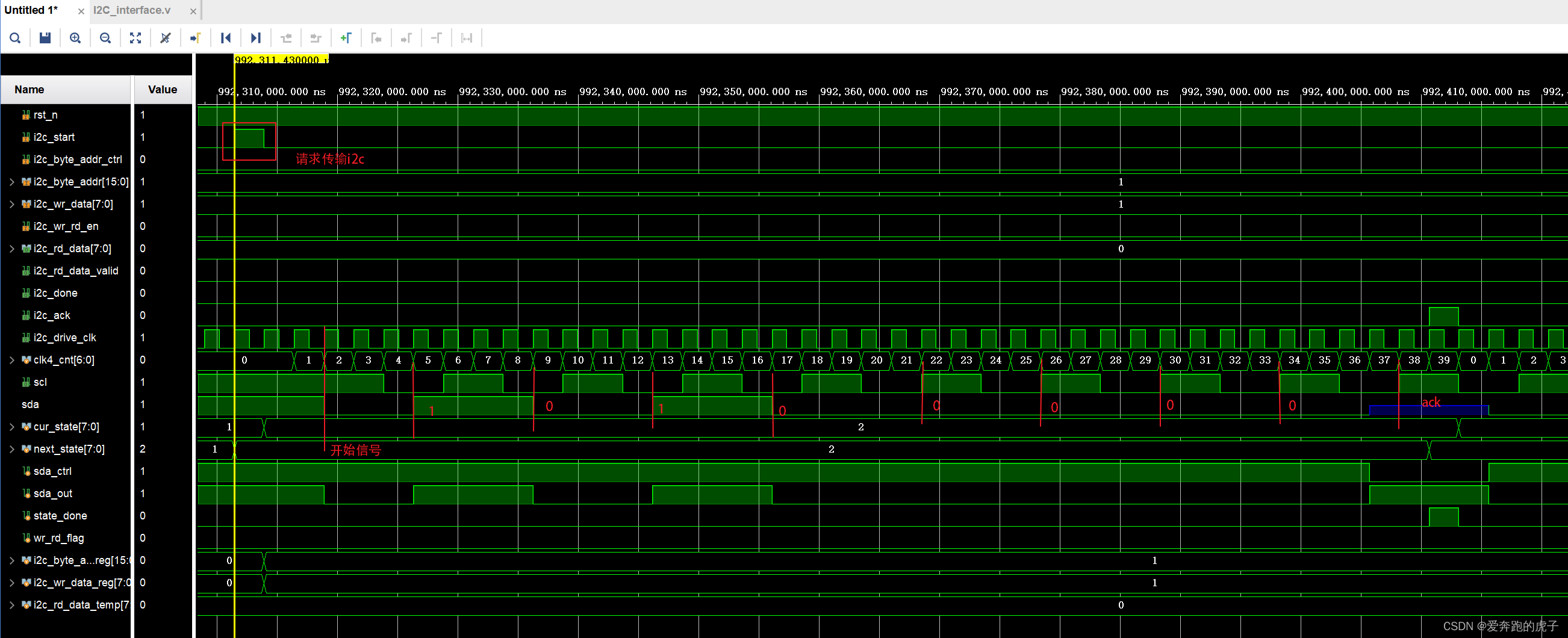The image size is (1568, 638).
Task: Click the i2c_start high pulse in waveform
Action: (249, 138)
